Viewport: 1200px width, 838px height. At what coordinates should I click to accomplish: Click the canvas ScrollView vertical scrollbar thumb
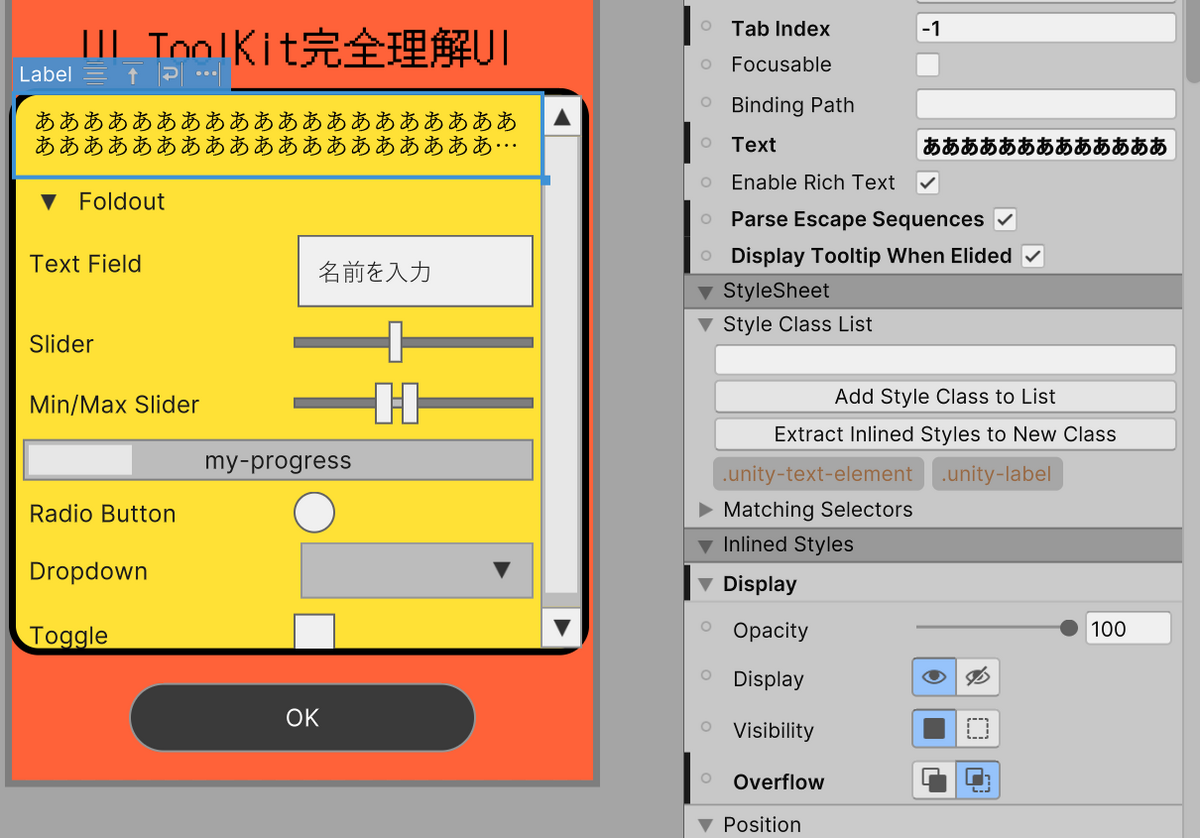pos(561,365)
